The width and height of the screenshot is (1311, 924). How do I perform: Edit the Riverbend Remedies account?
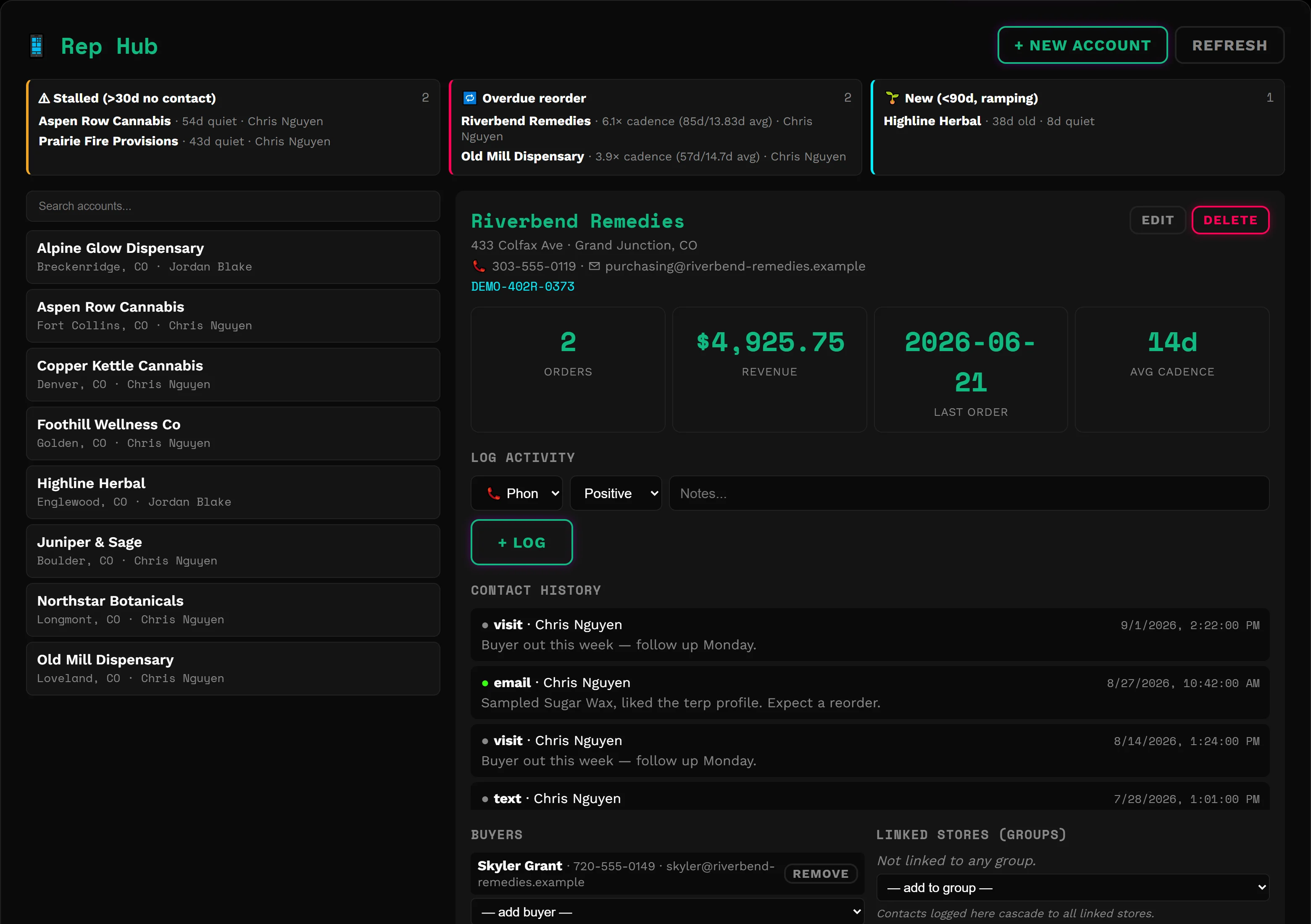tap(1157, 220)
